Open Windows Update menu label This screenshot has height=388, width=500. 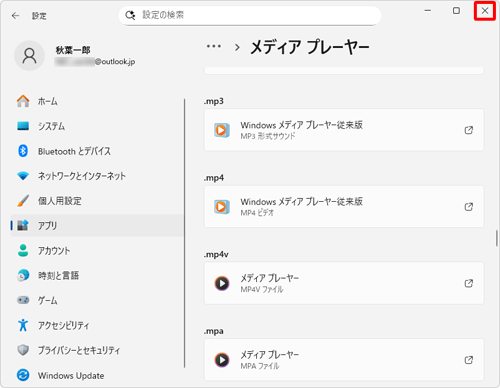click(71, 376)
